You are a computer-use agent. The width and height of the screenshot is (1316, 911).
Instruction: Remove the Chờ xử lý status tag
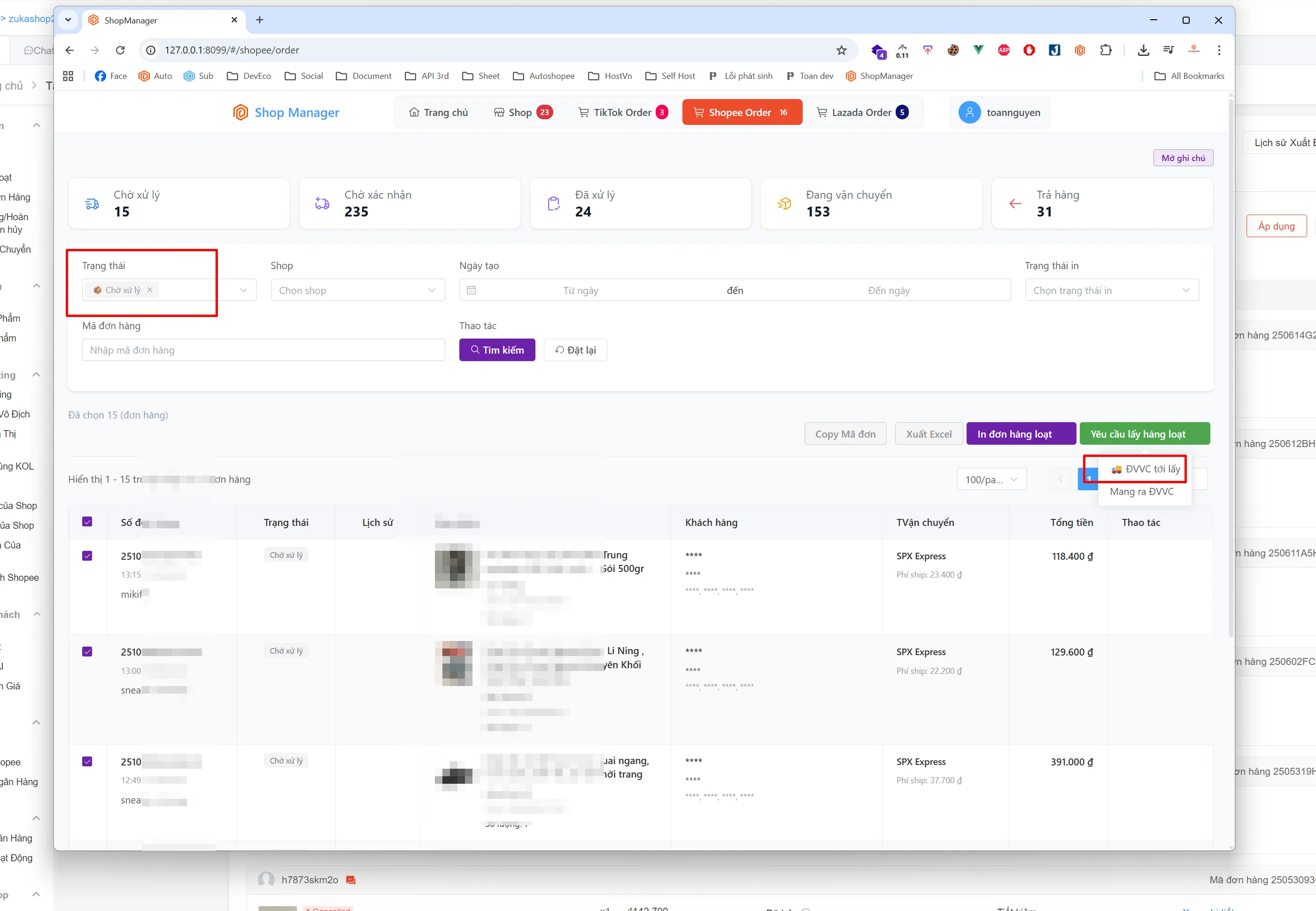tap(149, 290)
